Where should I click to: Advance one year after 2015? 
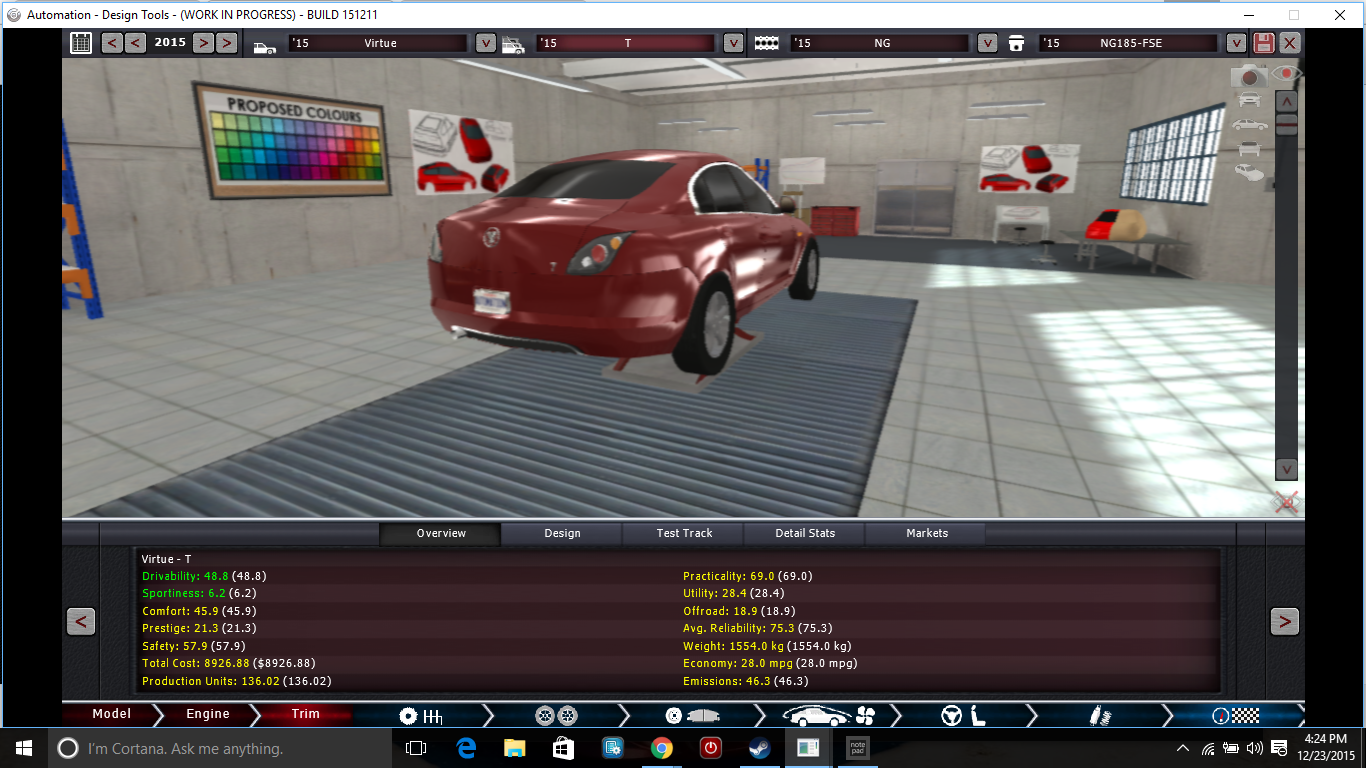(x=203, y=43)
